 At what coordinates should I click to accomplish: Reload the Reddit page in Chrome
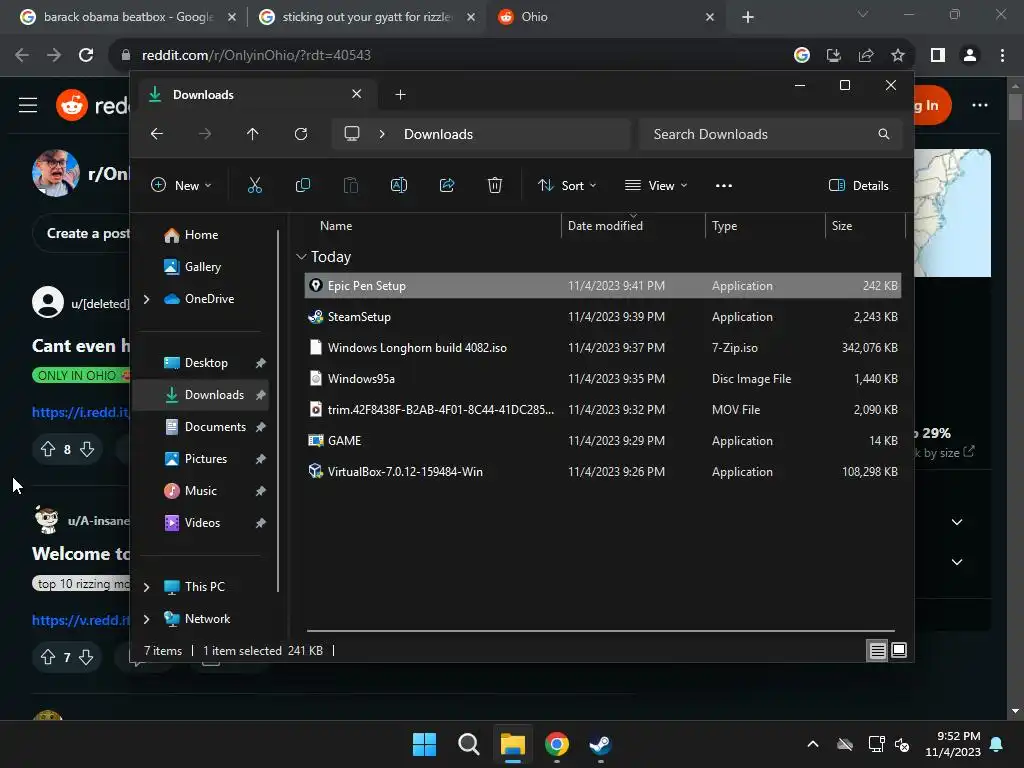pyautogui.click(x=86, y=55)
